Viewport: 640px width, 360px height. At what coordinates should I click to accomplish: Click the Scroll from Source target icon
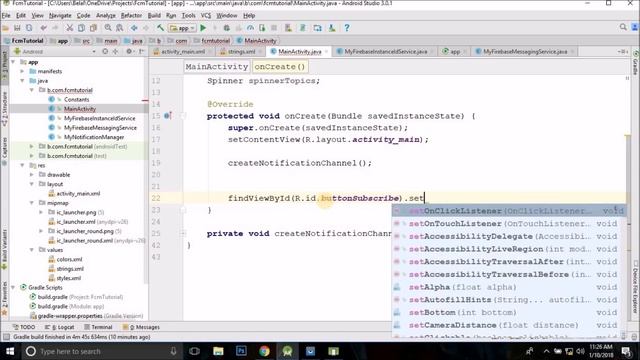105,51
